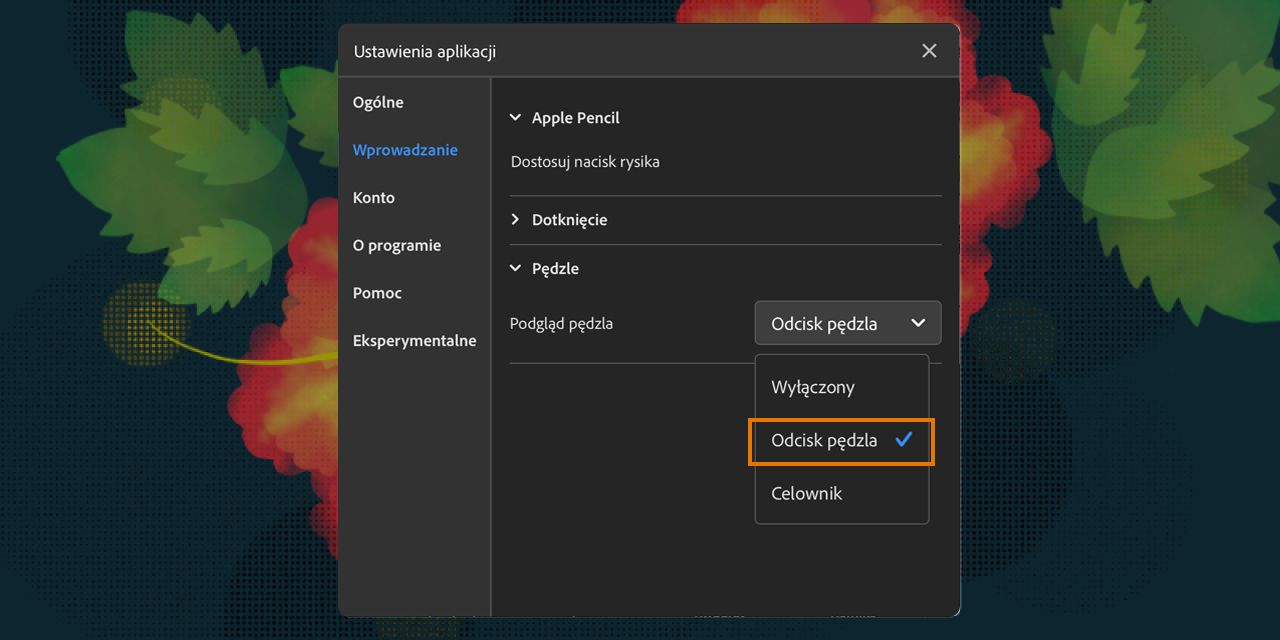Choose Celownik as brush preview
Screen dimensions: 1280x640
[806, 493]
